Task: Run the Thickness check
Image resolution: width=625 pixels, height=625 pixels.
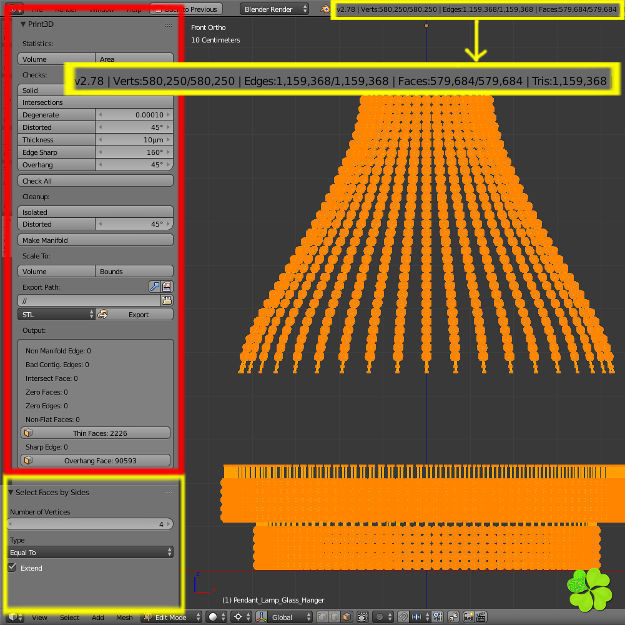Action: [x=56, y=140]
